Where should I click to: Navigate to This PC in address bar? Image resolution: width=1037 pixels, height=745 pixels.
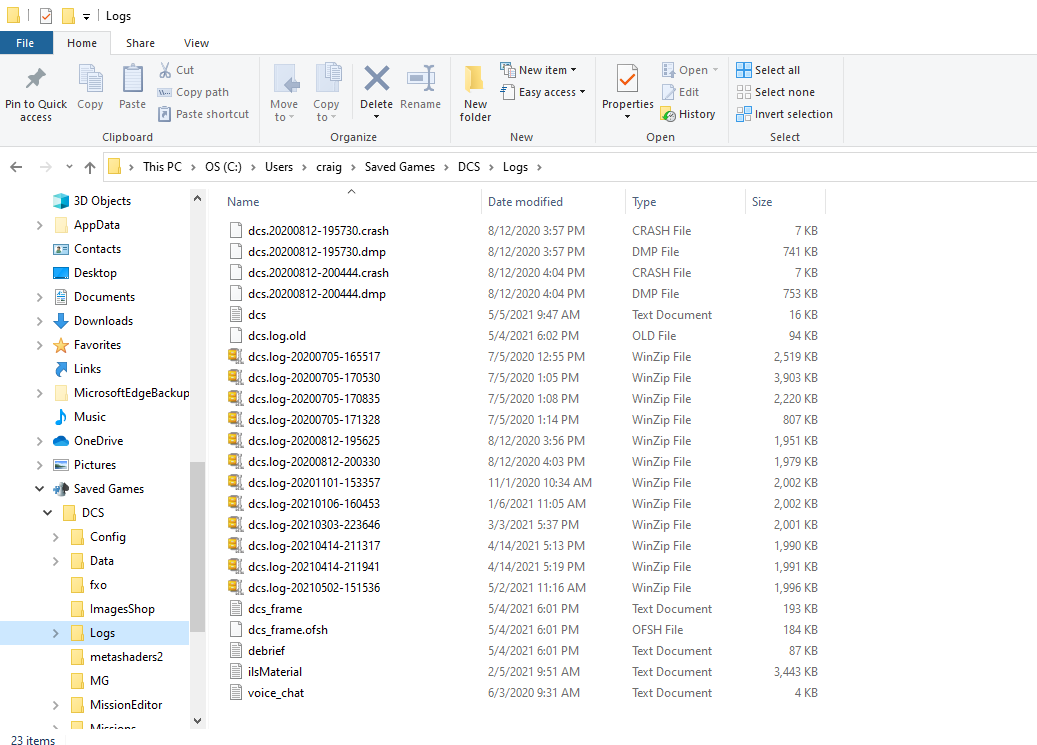[162, 167]
